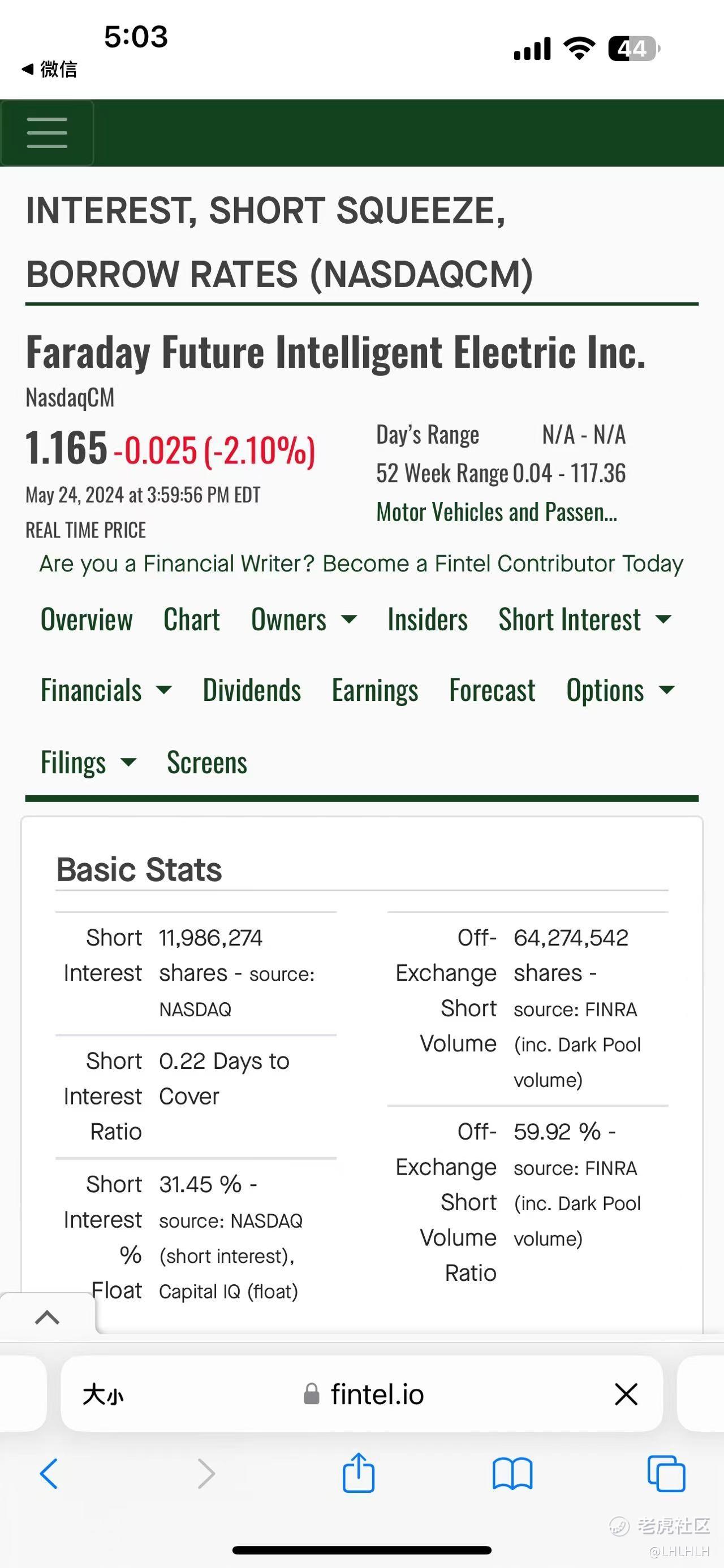Click the Fintel Contributor link
Viewport: 724px width, 1568px height.
click(x=361, y=564)
